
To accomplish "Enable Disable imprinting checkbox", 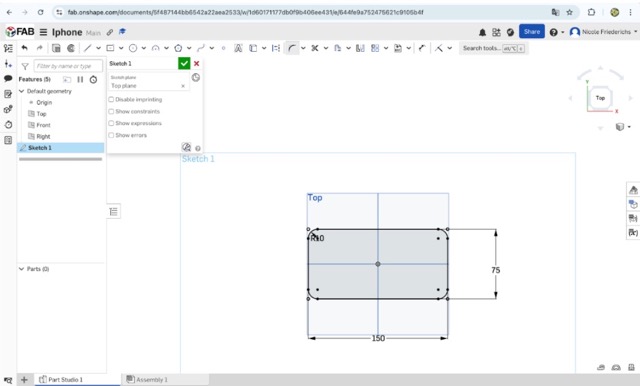I will (x=111, y=100).
